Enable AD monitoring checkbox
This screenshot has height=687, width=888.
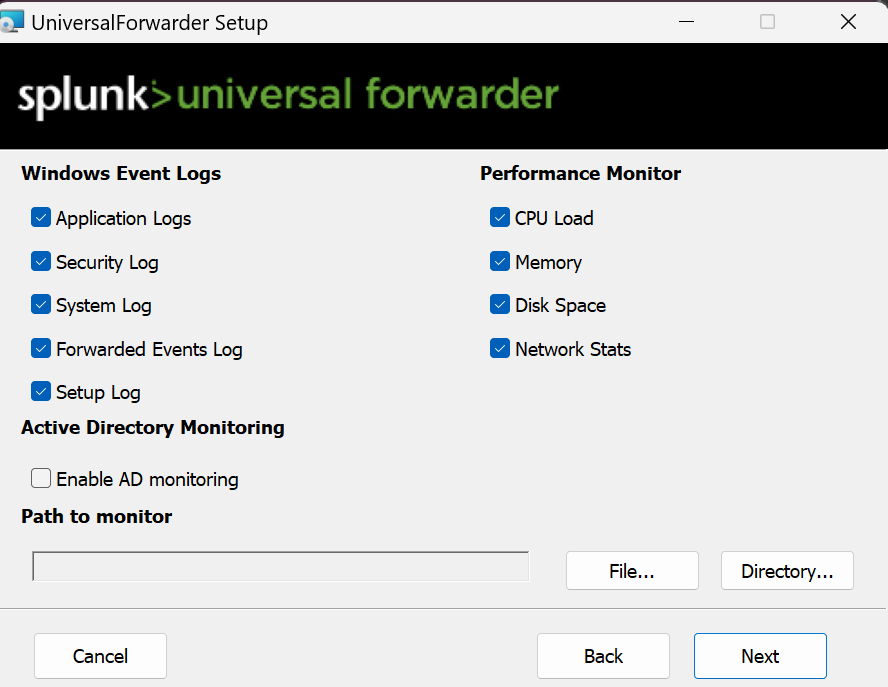[x=41, y=478]
